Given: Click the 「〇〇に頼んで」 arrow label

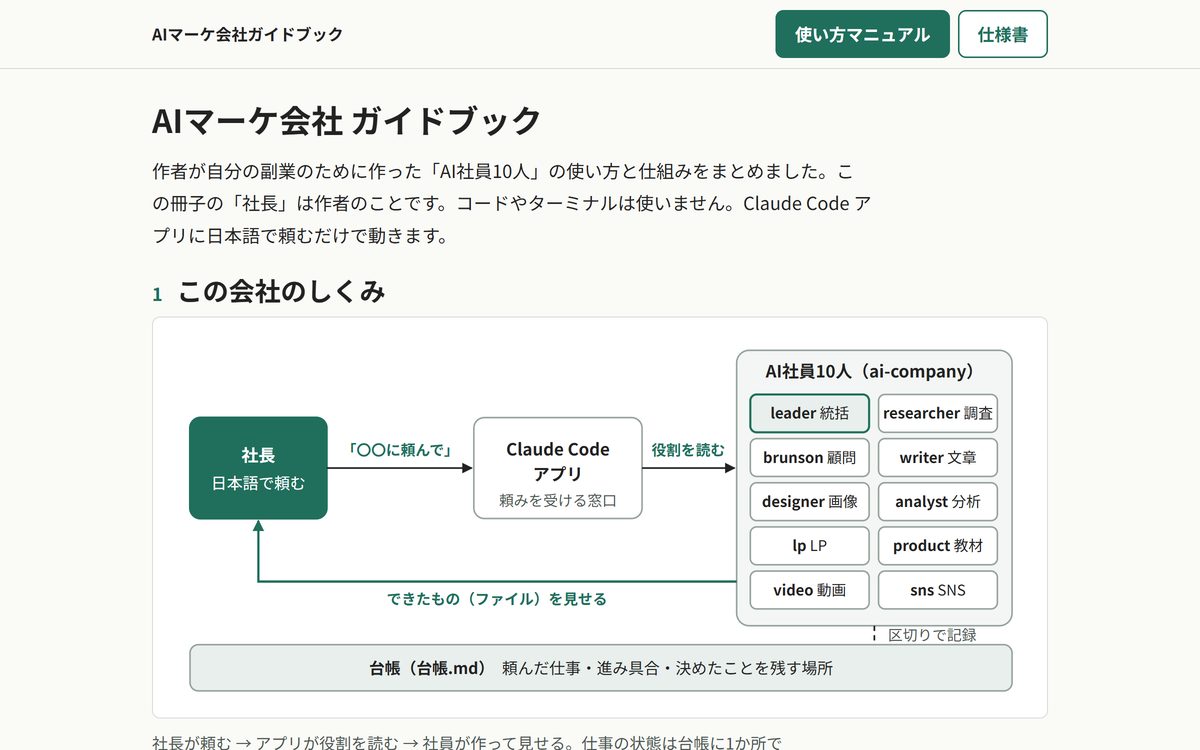Looking at the screenshot, I should pos(400,450).
